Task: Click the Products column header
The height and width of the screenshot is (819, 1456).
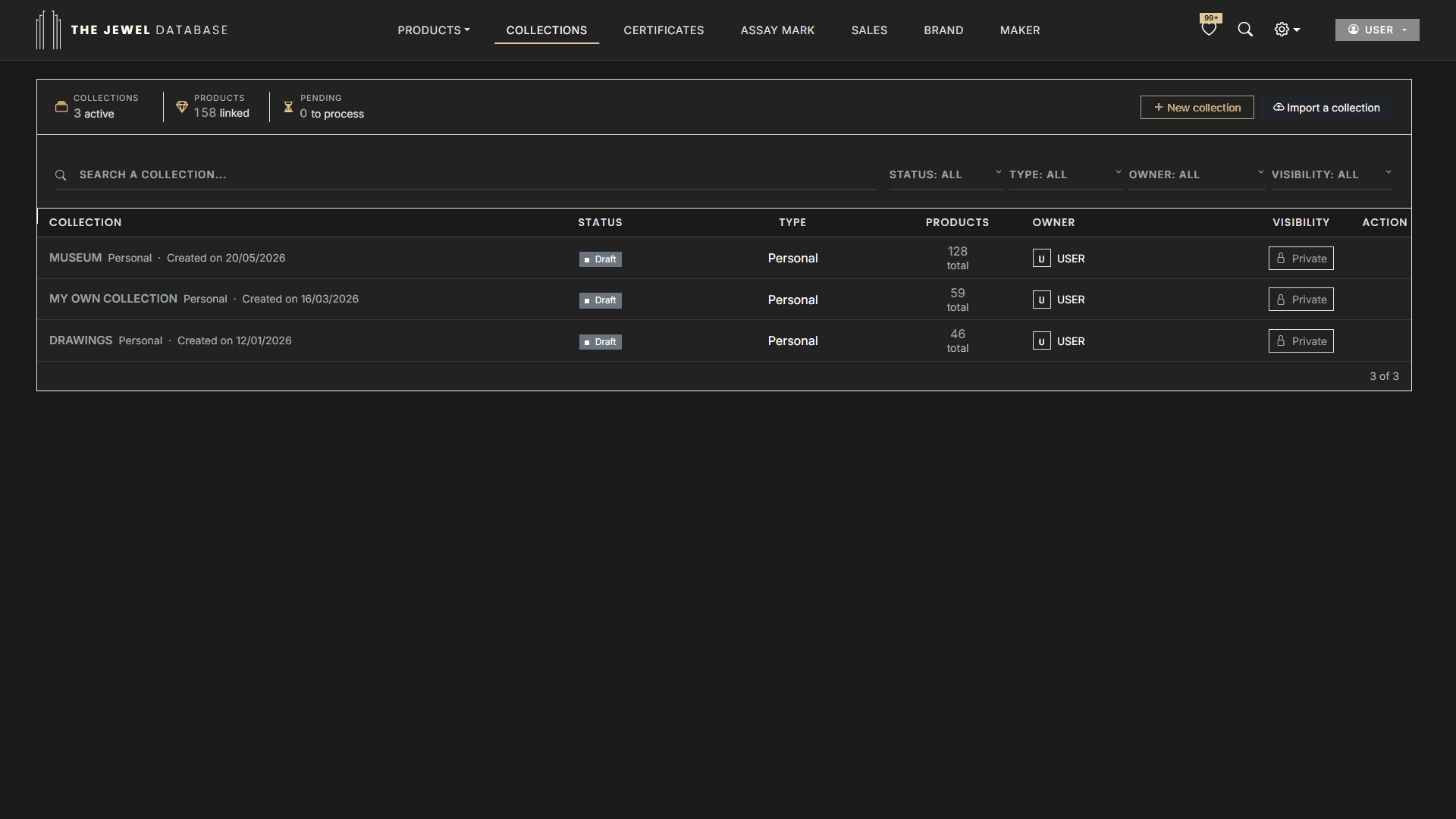Action: click(x=957, y=222)
